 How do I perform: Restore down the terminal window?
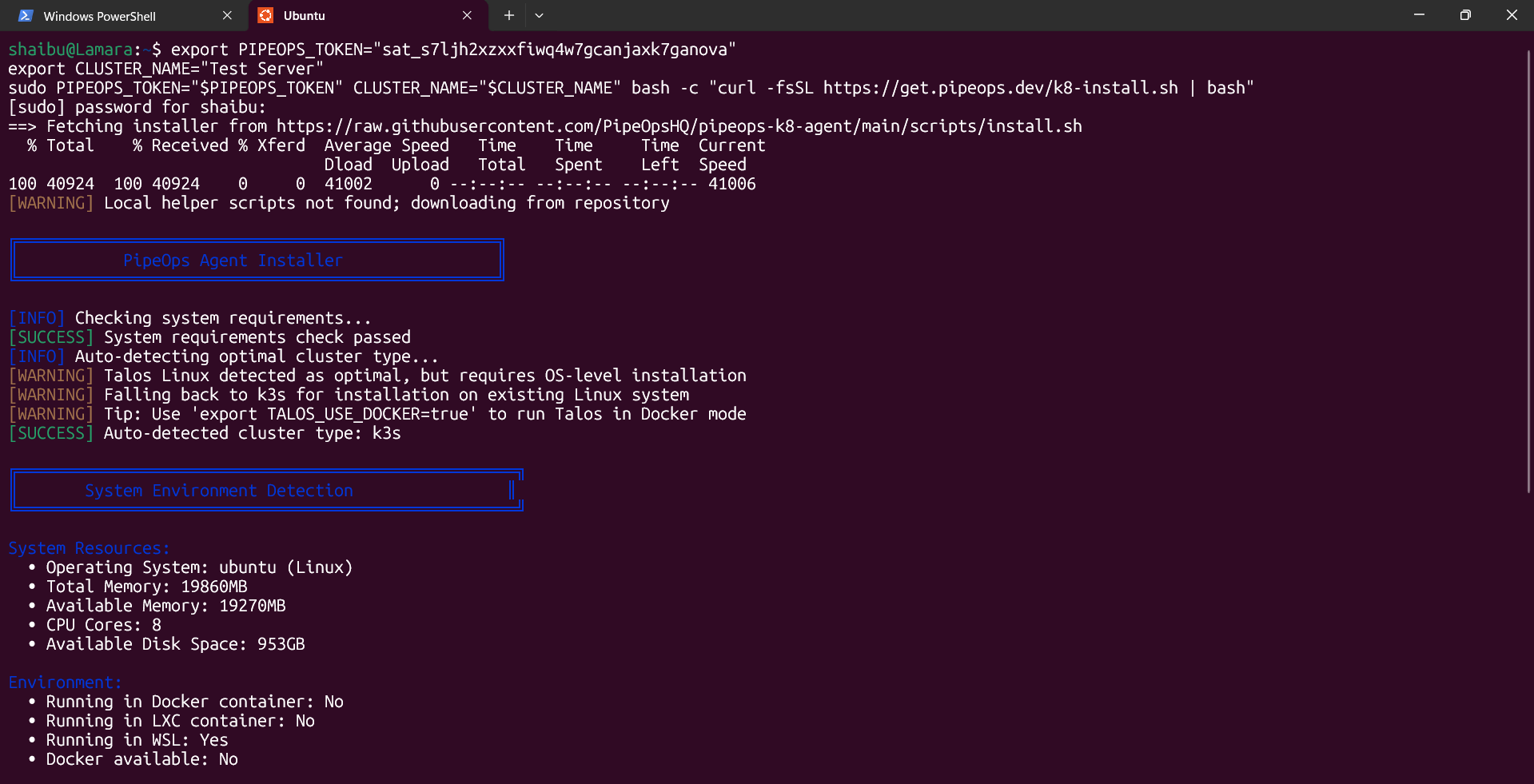coord(1464,15)
